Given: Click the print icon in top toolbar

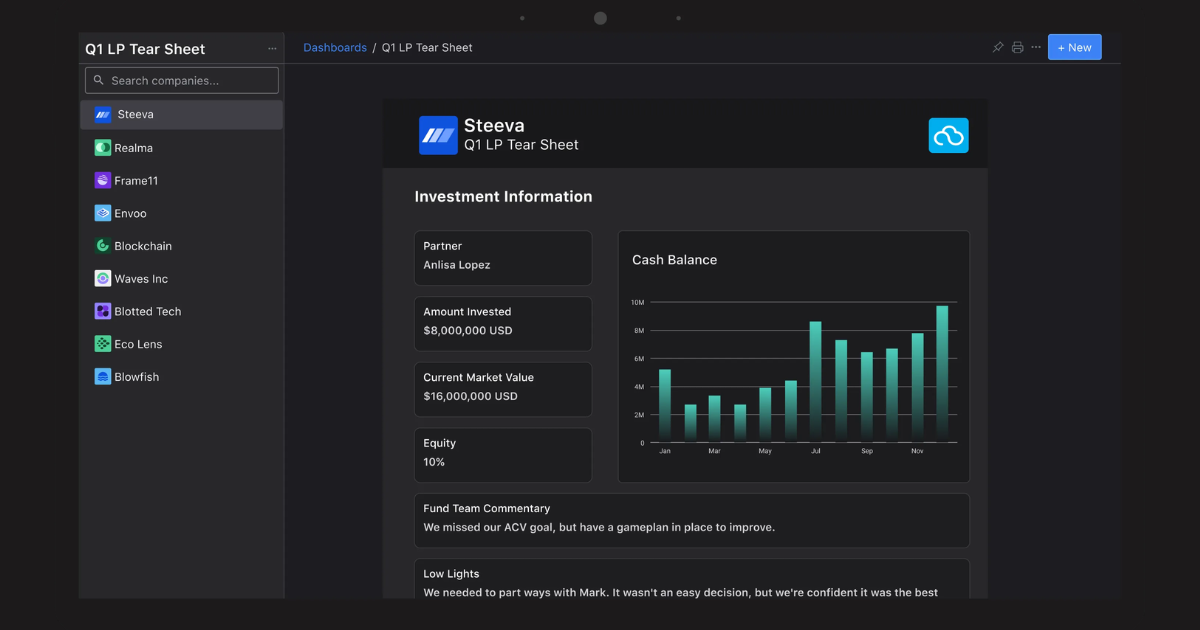Looking at the screenshot, I should click(x=1017, y=47).
